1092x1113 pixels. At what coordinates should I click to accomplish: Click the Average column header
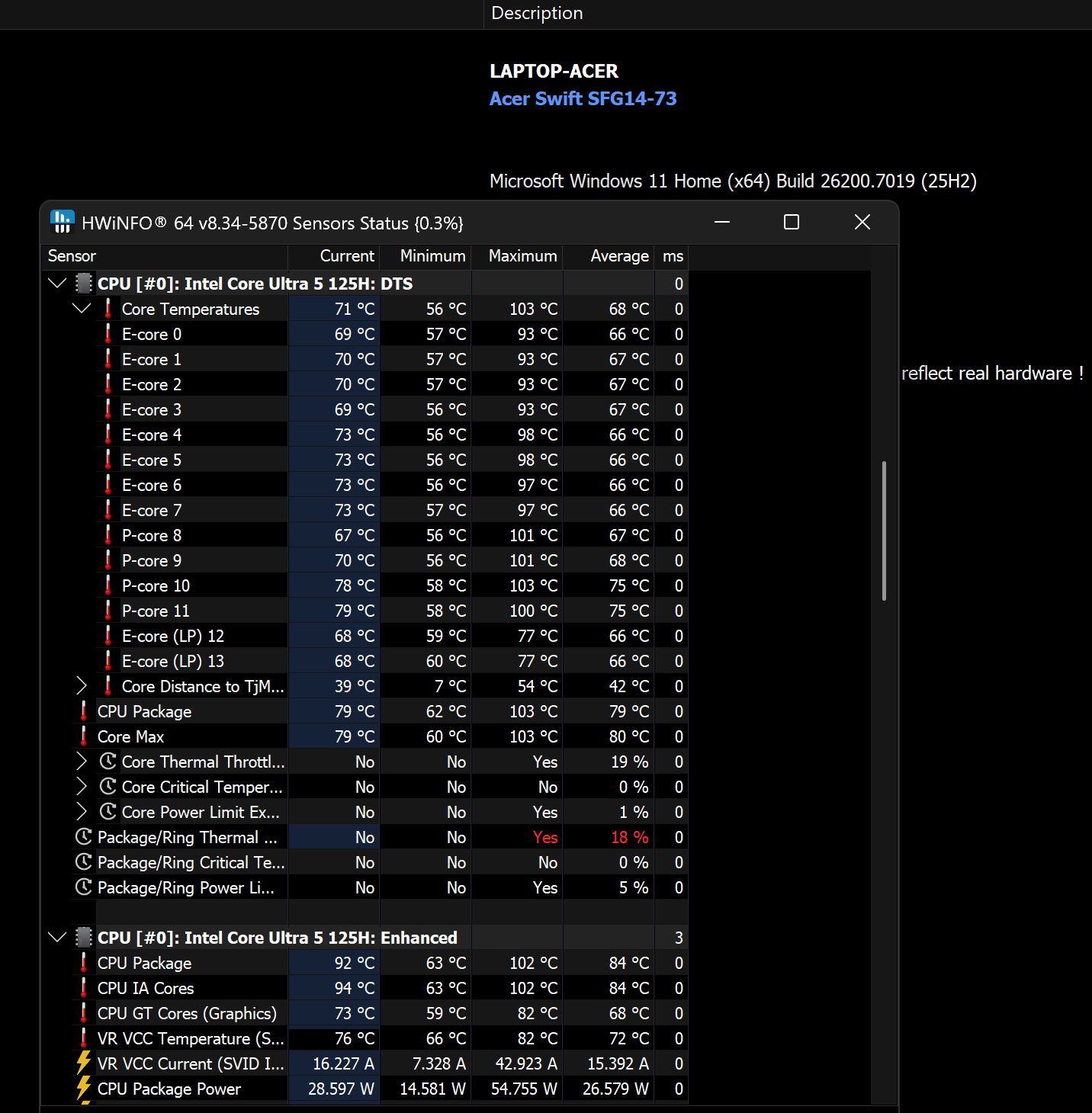(609, 256)
